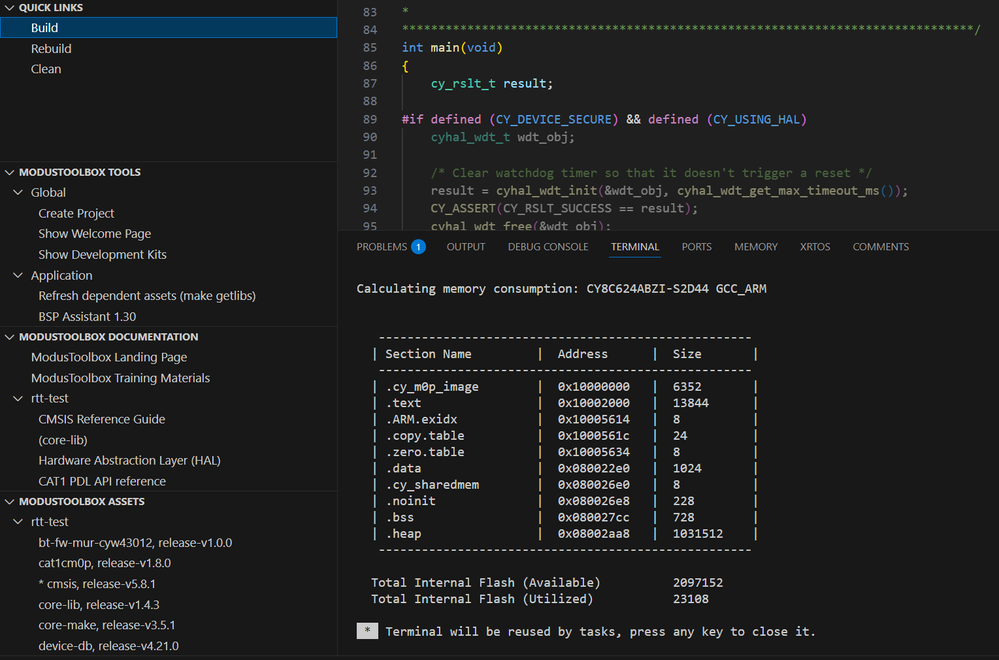Collapse the MODUSTOOLBOX ASSETS section
Screen dimensions: 999x660
pyautogui.click(x=9, y=501)
